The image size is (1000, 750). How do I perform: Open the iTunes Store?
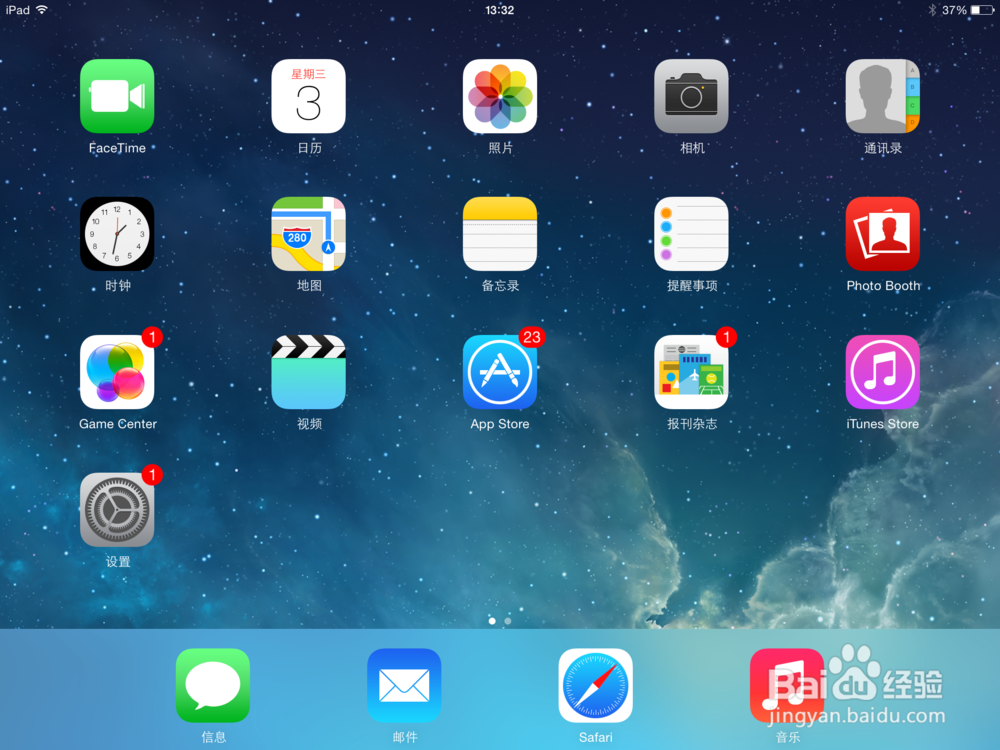pyautogui.click(x=883, y=372)
